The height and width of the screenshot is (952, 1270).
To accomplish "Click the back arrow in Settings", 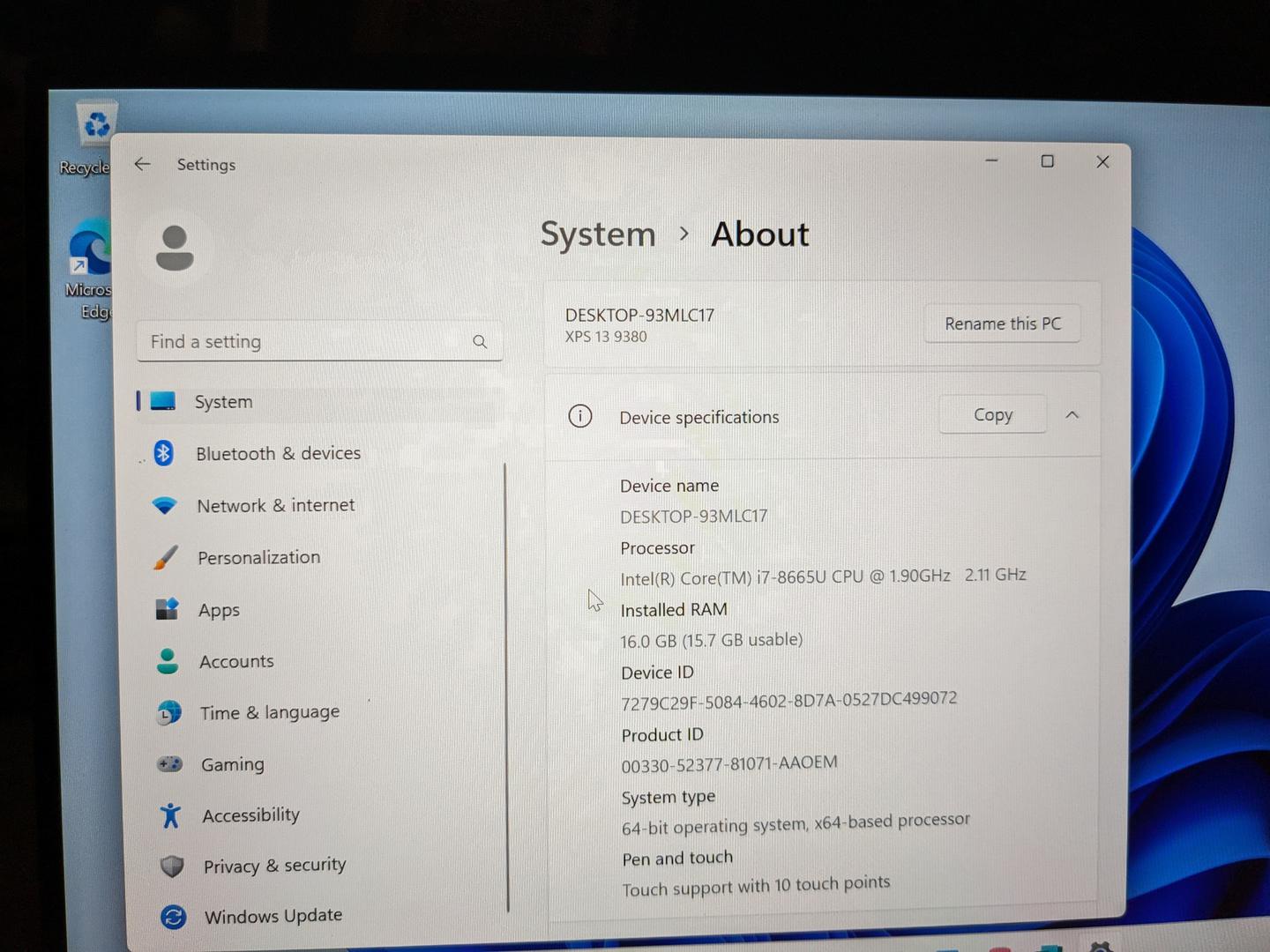I will pyautogui.click(x=142, y=164).
